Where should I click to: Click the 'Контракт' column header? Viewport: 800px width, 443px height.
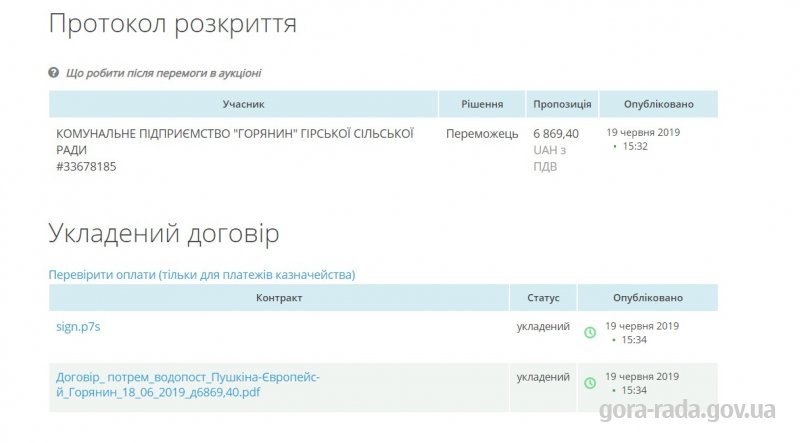(x=279, y=298)
